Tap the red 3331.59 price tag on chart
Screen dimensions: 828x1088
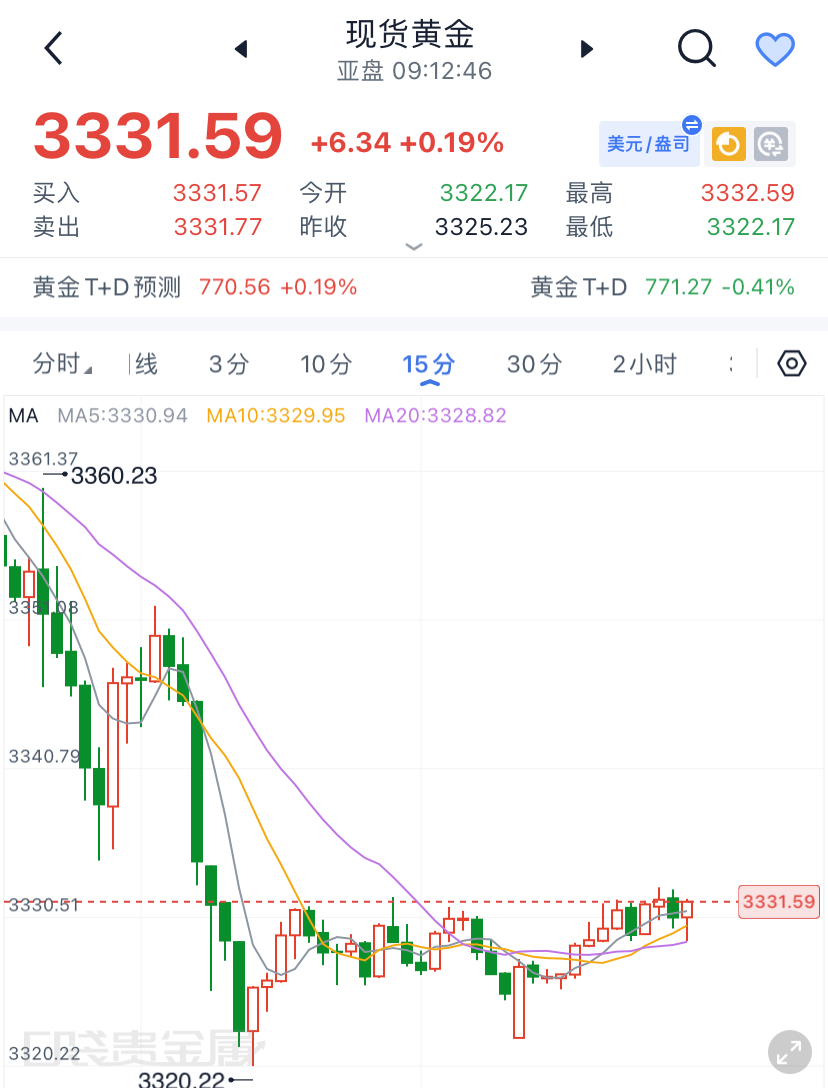[x=779, y=901]
